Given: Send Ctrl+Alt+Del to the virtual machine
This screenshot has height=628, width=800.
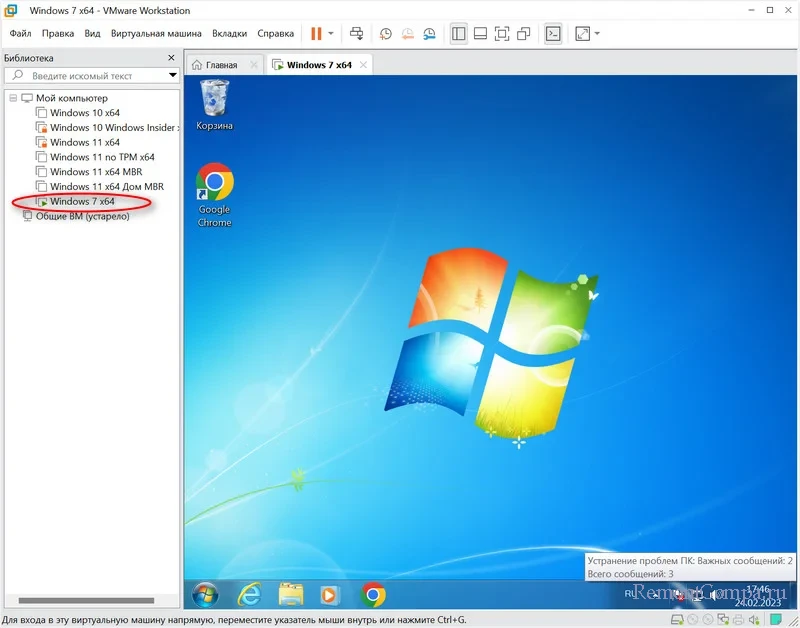Looking at the screenshot, I should pos(356,34).
